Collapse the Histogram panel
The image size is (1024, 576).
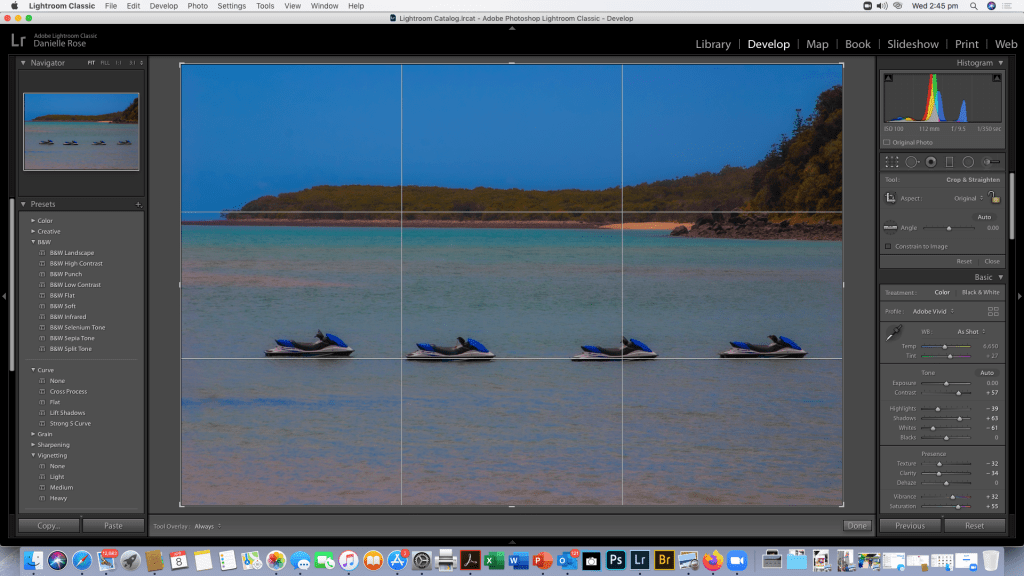1000,63
